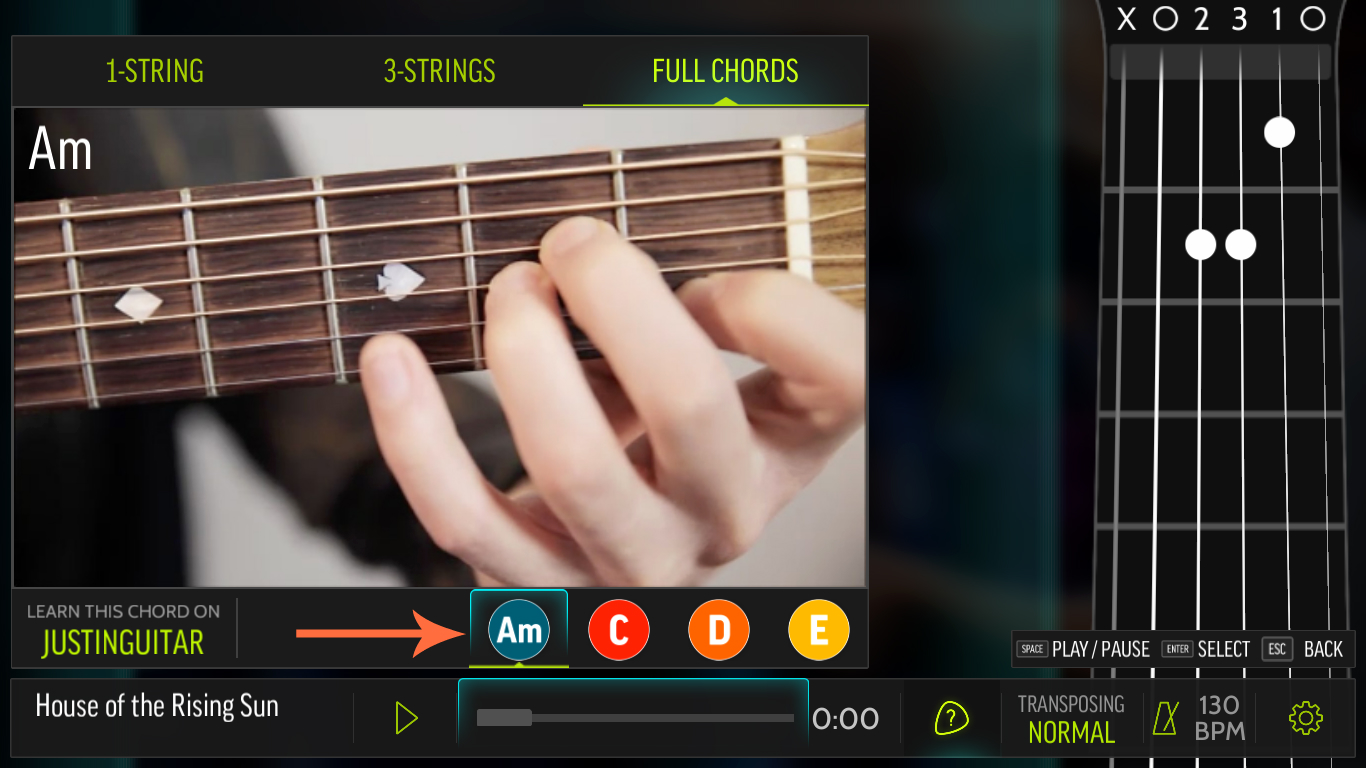
Task: Click the ESC BACK hint
Action: click(1303, 649)
